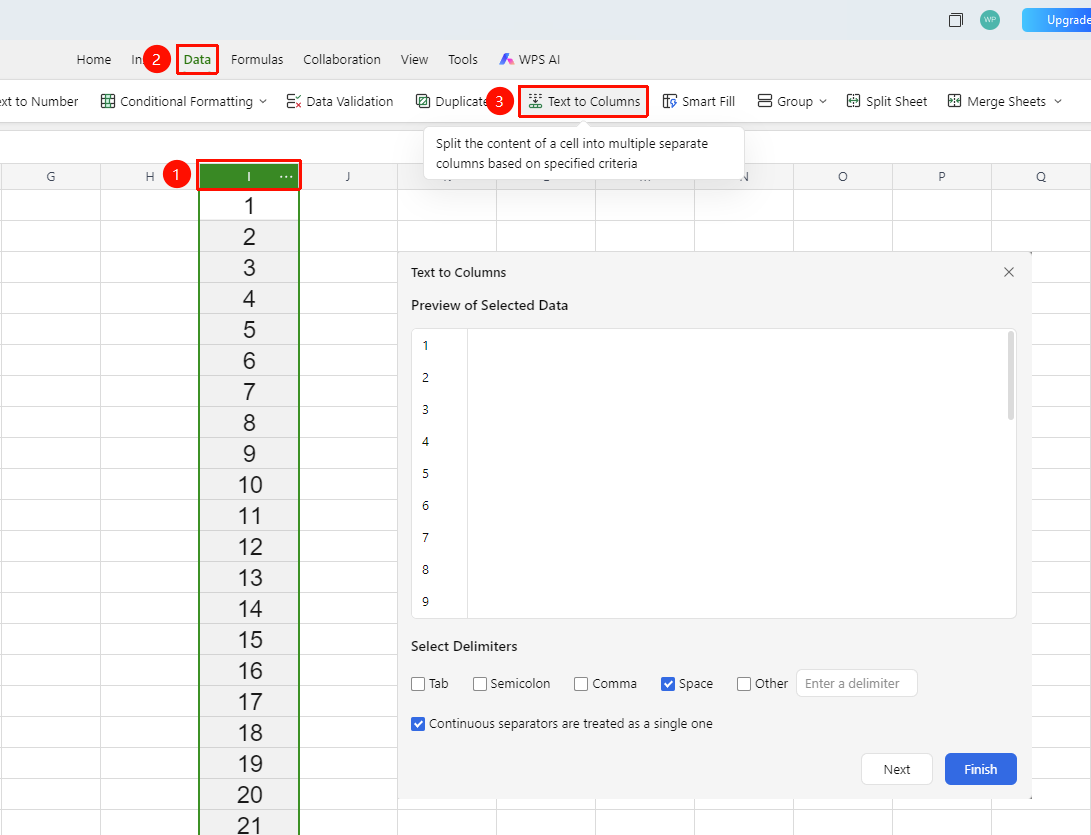Expand the Group dropdown arrow

point(823,102)
